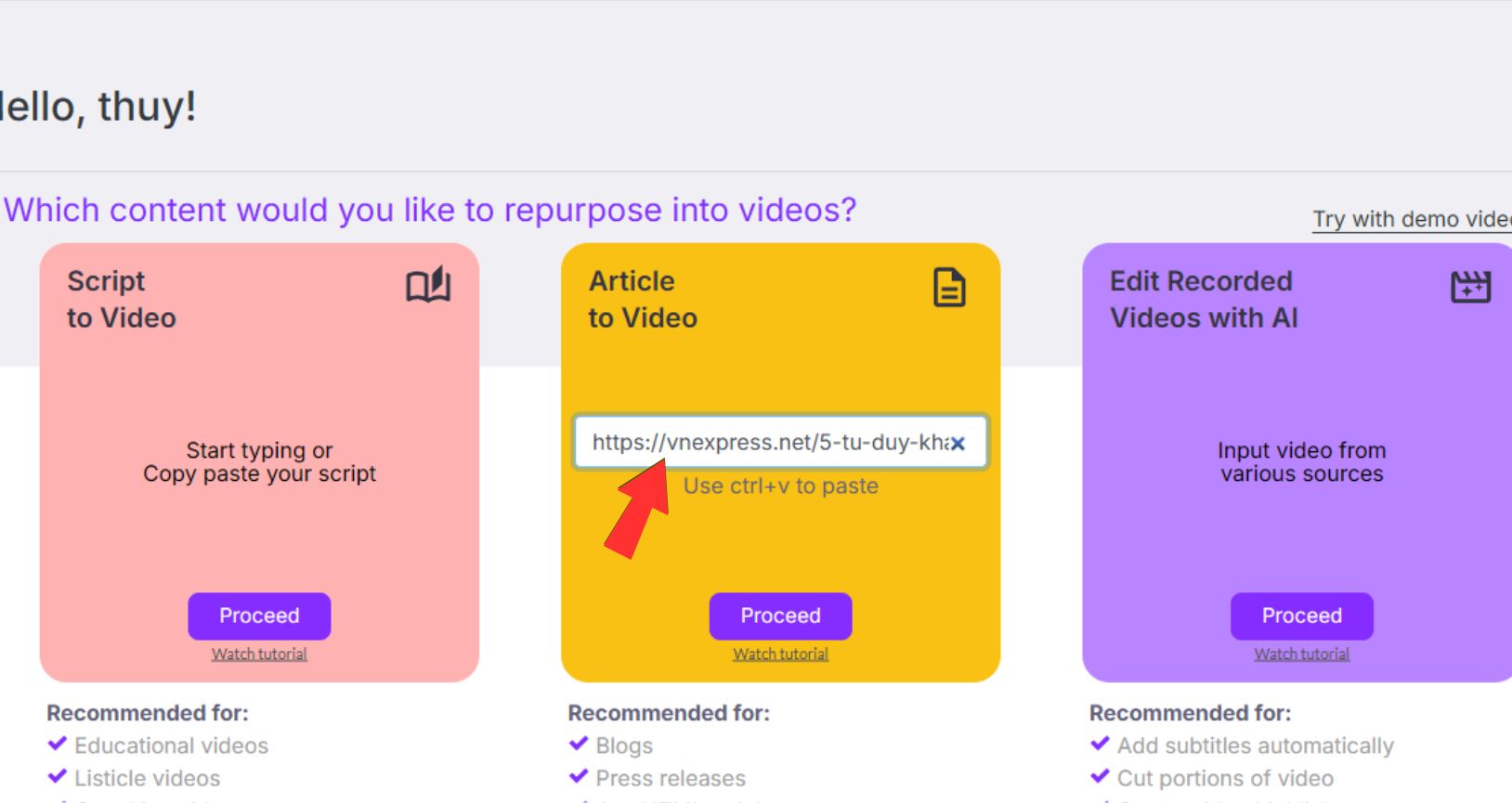Open Watch tutorial under Script to Video
Image resolution: width=1512 pixels, height=803 pixels.
point(259,654)
